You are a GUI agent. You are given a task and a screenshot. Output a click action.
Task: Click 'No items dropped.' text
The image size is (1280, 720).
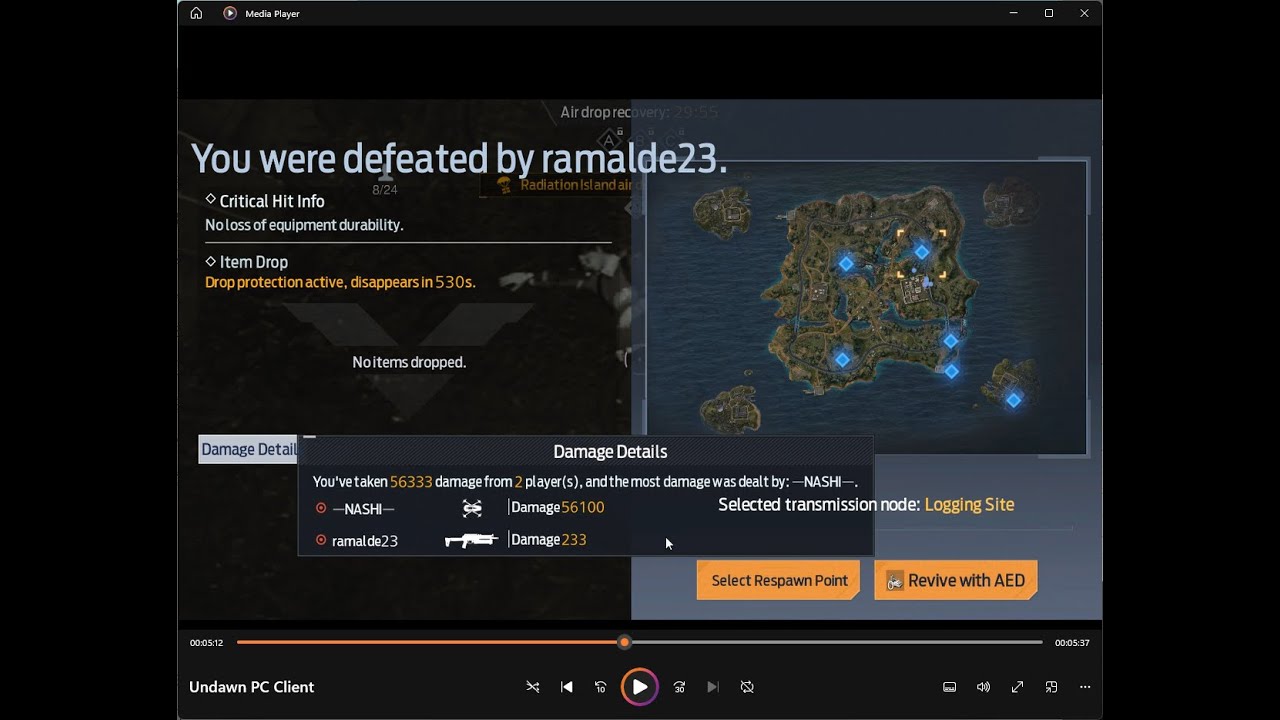point(409,362)
